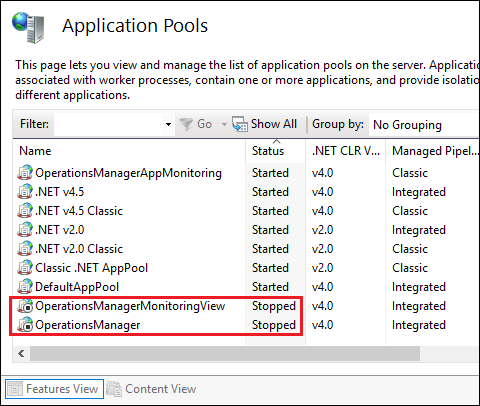Click the Classic .NET AppPool icon
This screenshot has height=406, width=480.
[25, 268]
